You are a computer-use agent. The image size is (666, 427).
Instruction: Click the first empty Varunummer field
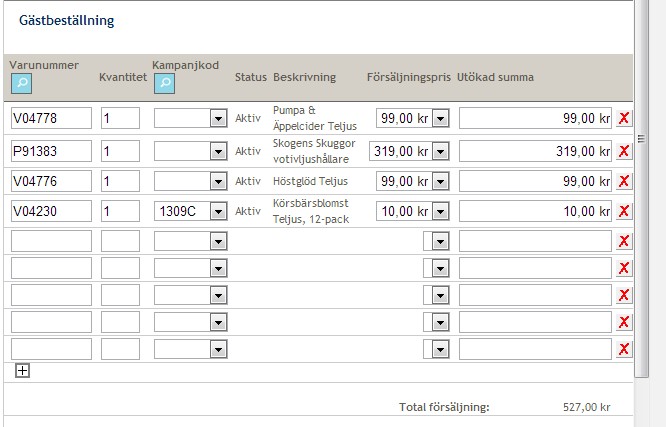[x=51, y=241]
